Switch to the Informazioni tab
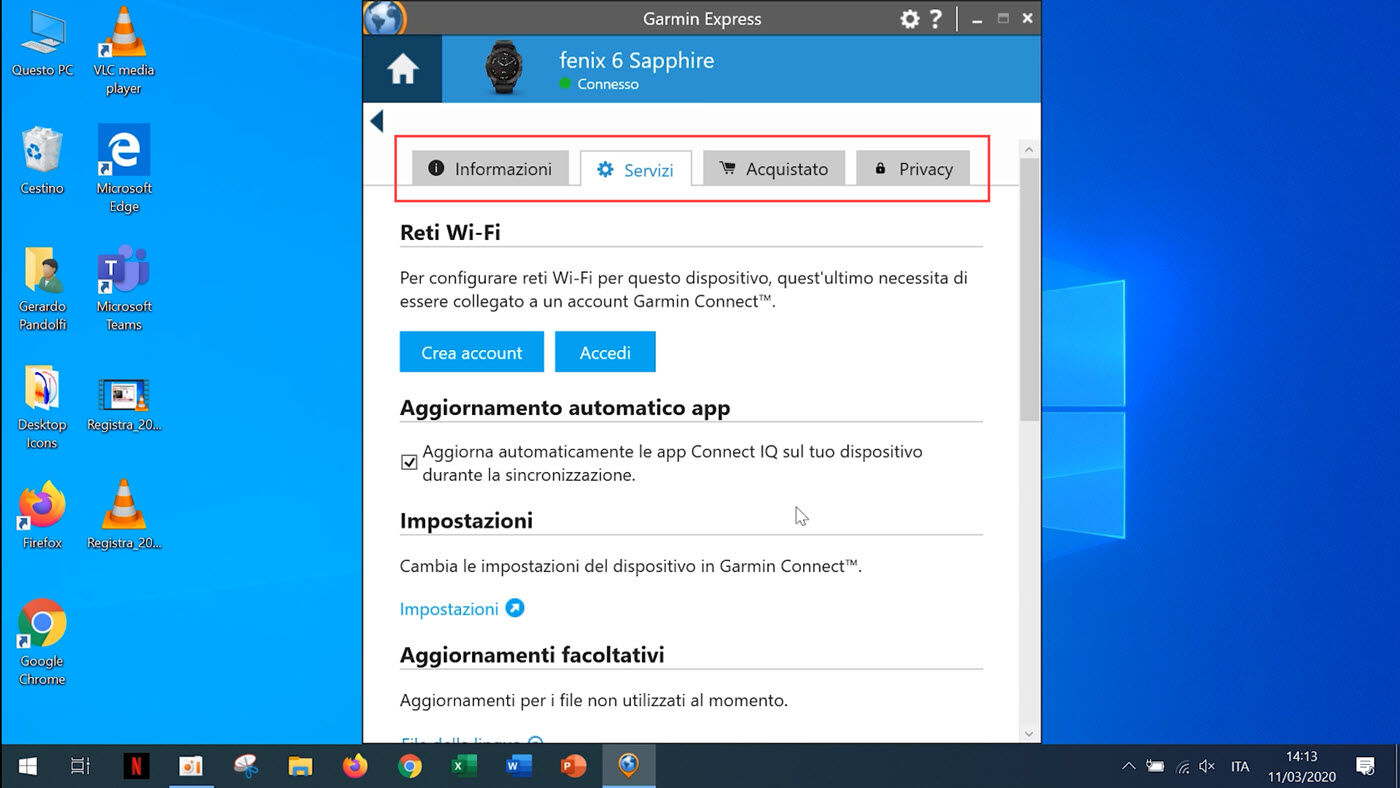 pos(490,169)
